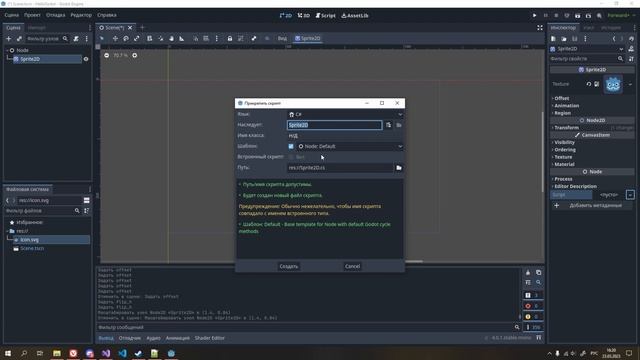Switch to 3D workspace
The image size is (640, 360).
[x=304, y=16]
